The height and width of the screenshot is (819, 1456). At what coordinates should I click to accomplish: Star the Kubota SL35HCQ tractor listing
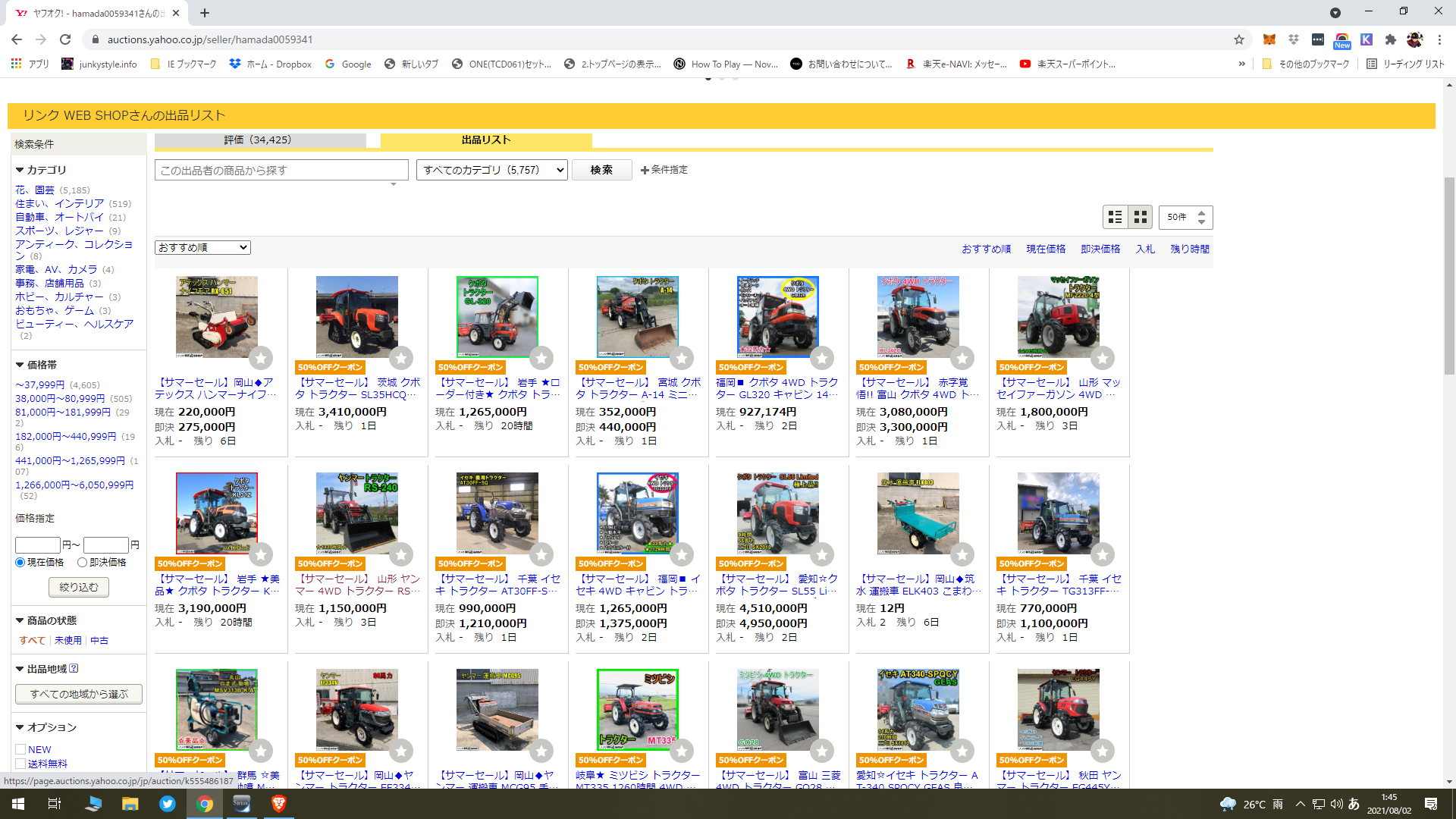(x=401, y=358)
